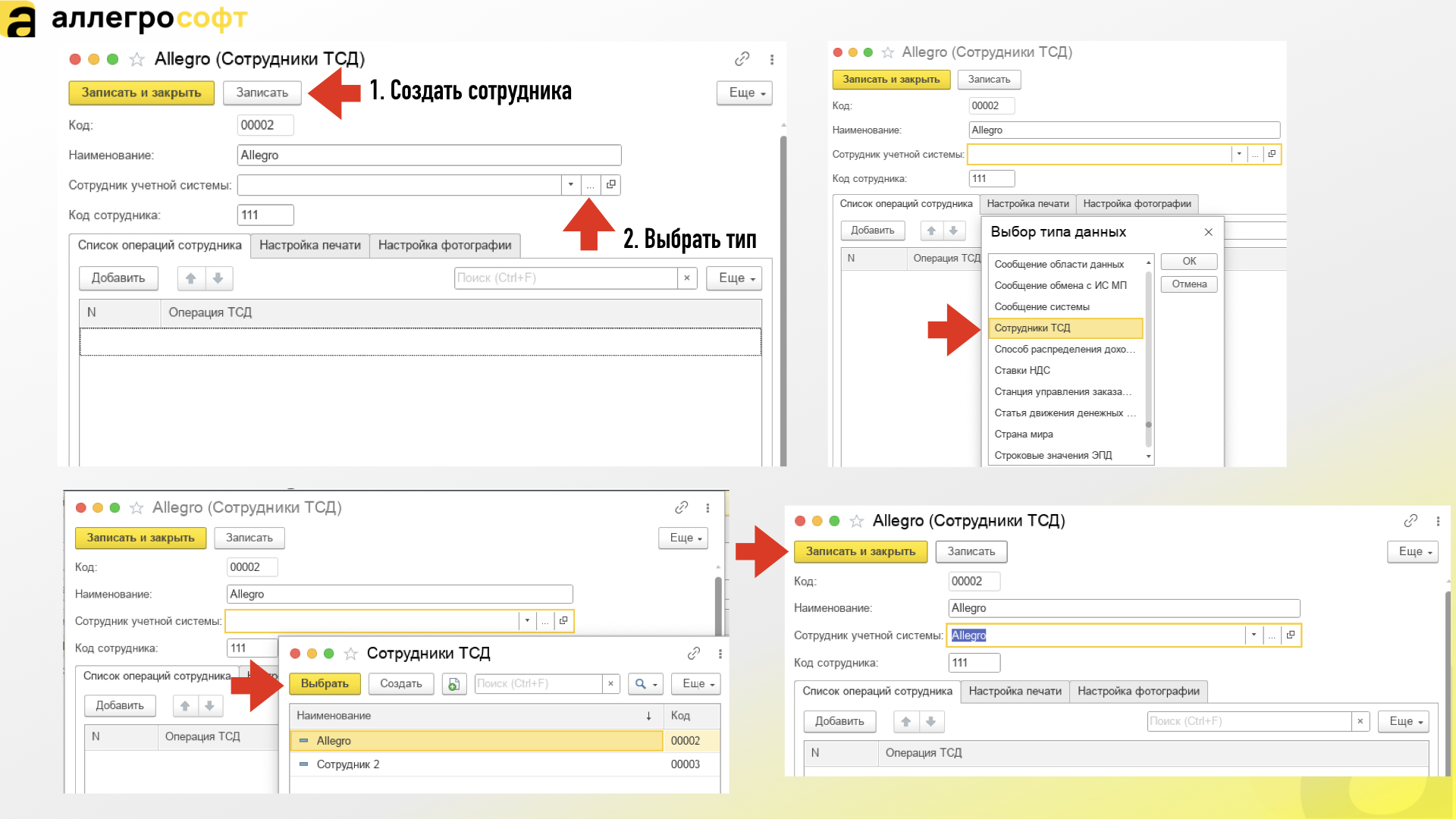
Task: Move row down arrow in top-left window
Action: 218,278
